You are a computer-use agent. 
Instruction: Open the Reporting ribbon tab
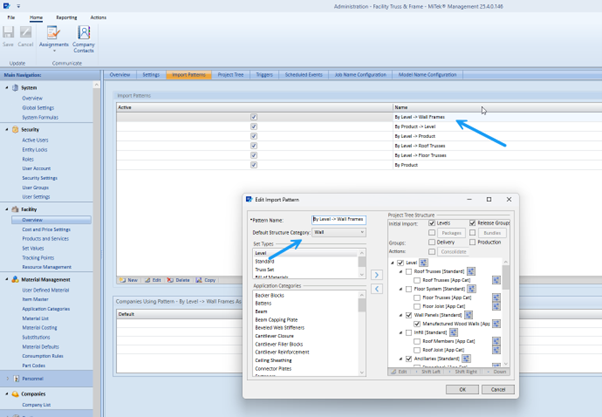point(66,17)
